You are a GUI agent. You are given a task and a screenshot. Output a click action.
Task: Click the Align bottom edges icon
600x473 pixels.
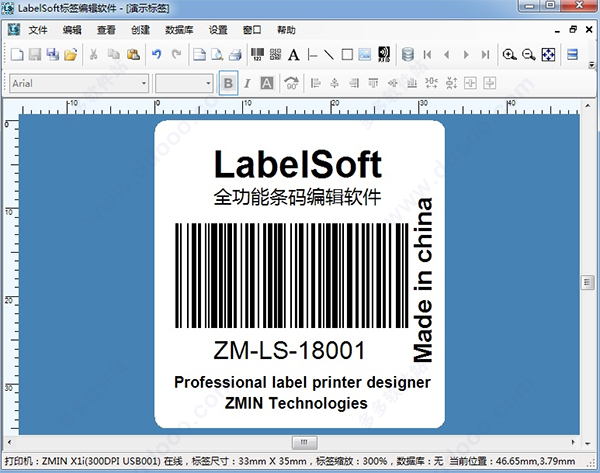point(412,83)
